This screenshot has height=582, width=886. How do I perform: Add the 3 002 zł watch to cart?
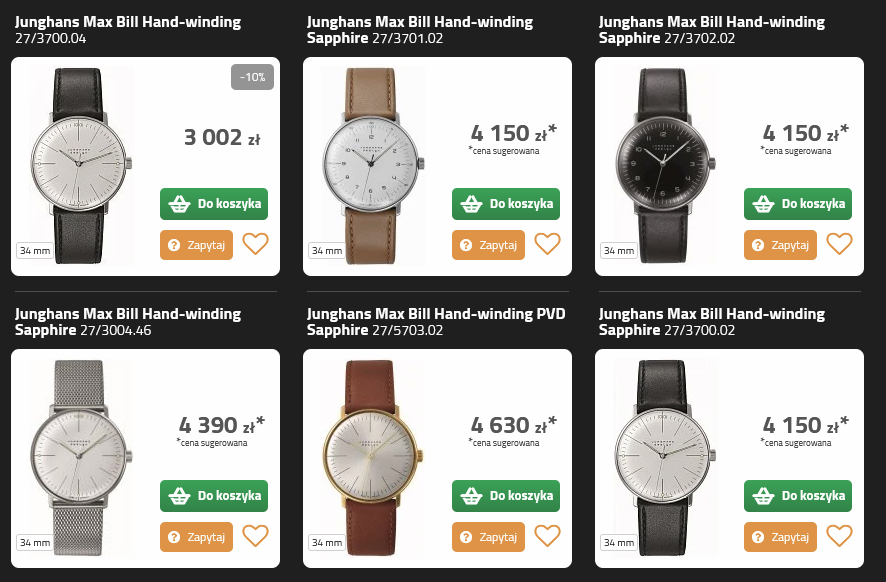click(x=214, y=204)
